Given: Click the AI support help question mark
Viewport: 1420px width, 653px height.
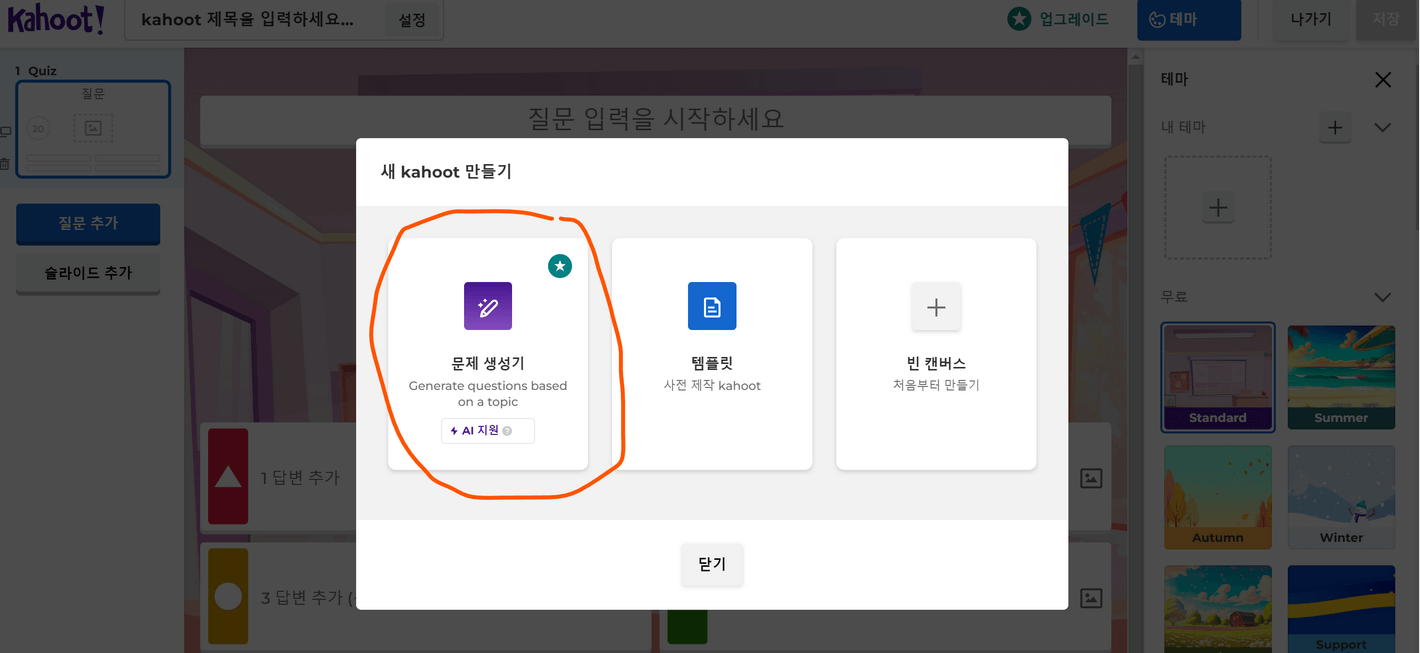Looking at the screenshot, I should click(508, 431).
